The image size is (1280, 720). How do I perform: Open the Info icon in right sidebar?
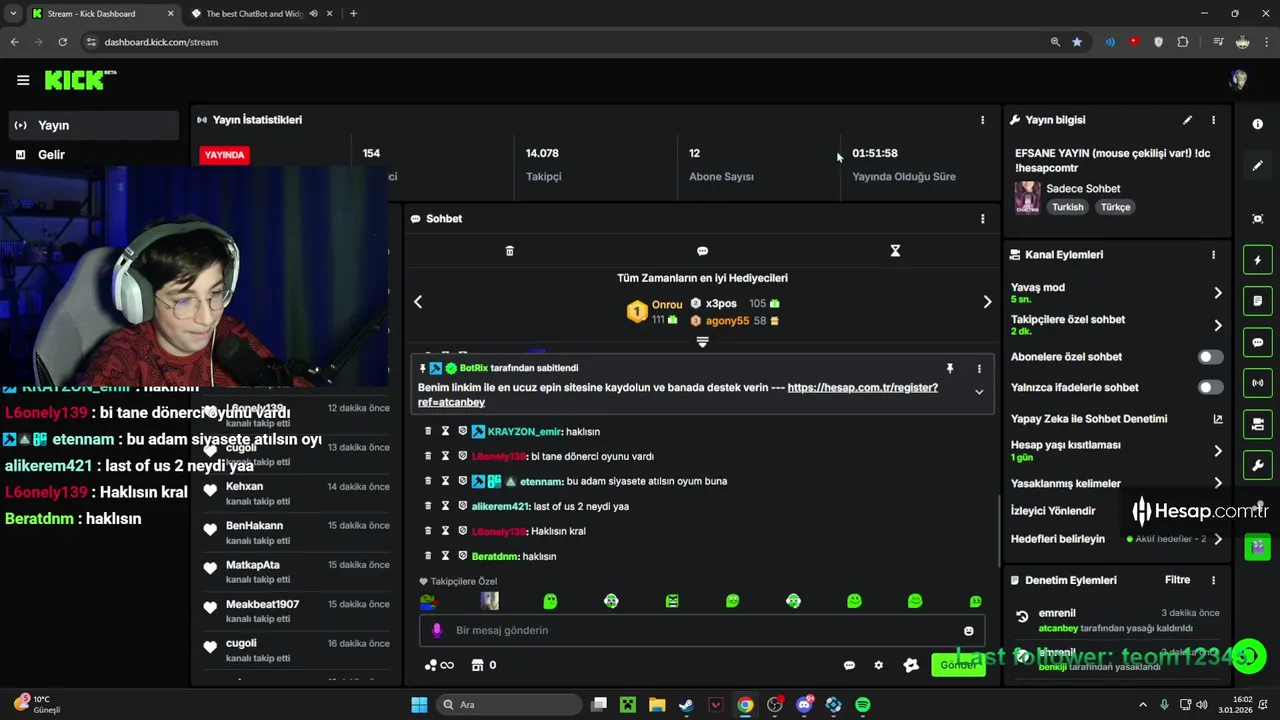(1258, 124)
